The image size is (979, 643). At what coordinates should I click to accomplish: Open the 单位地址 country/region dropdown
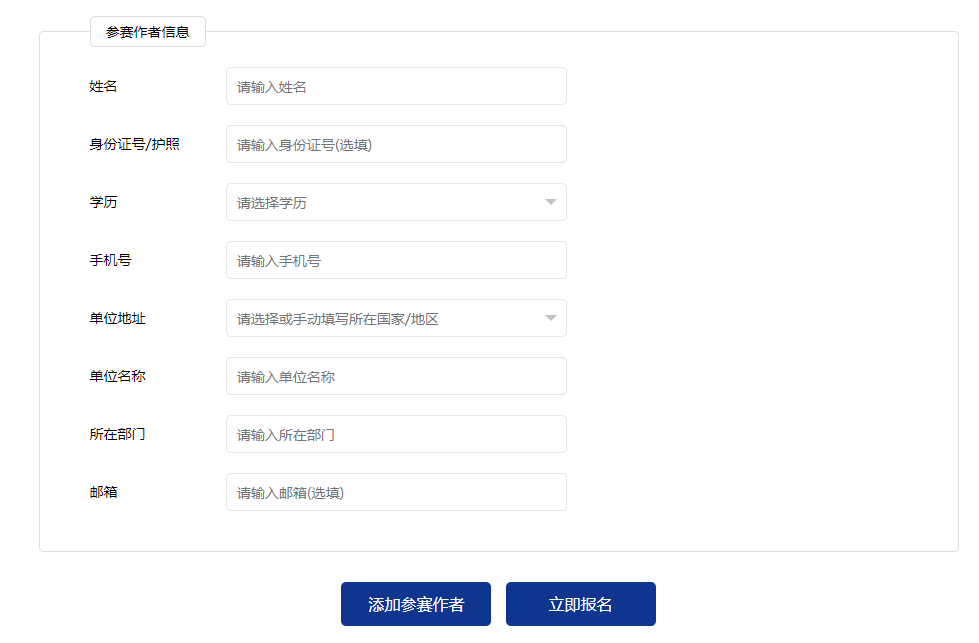coord(395,318)
